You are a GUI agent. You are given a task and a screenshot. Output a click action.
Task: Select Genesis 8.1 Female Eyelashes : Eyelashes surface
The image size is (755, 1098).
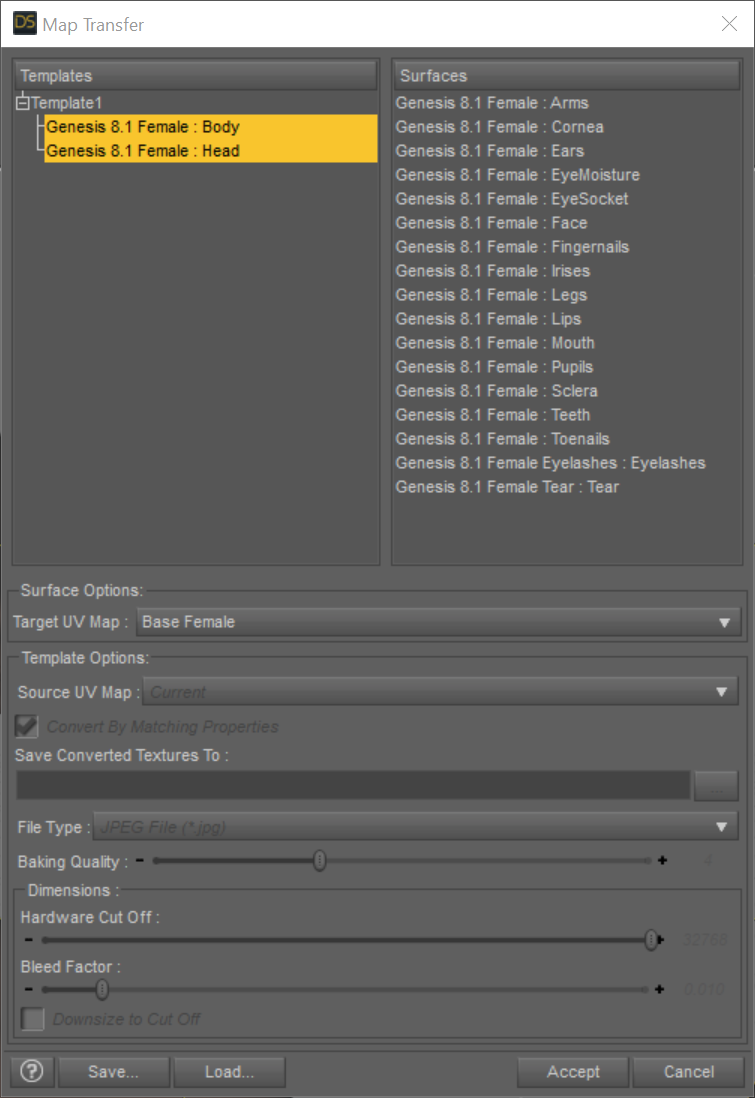tap(550, 463)
